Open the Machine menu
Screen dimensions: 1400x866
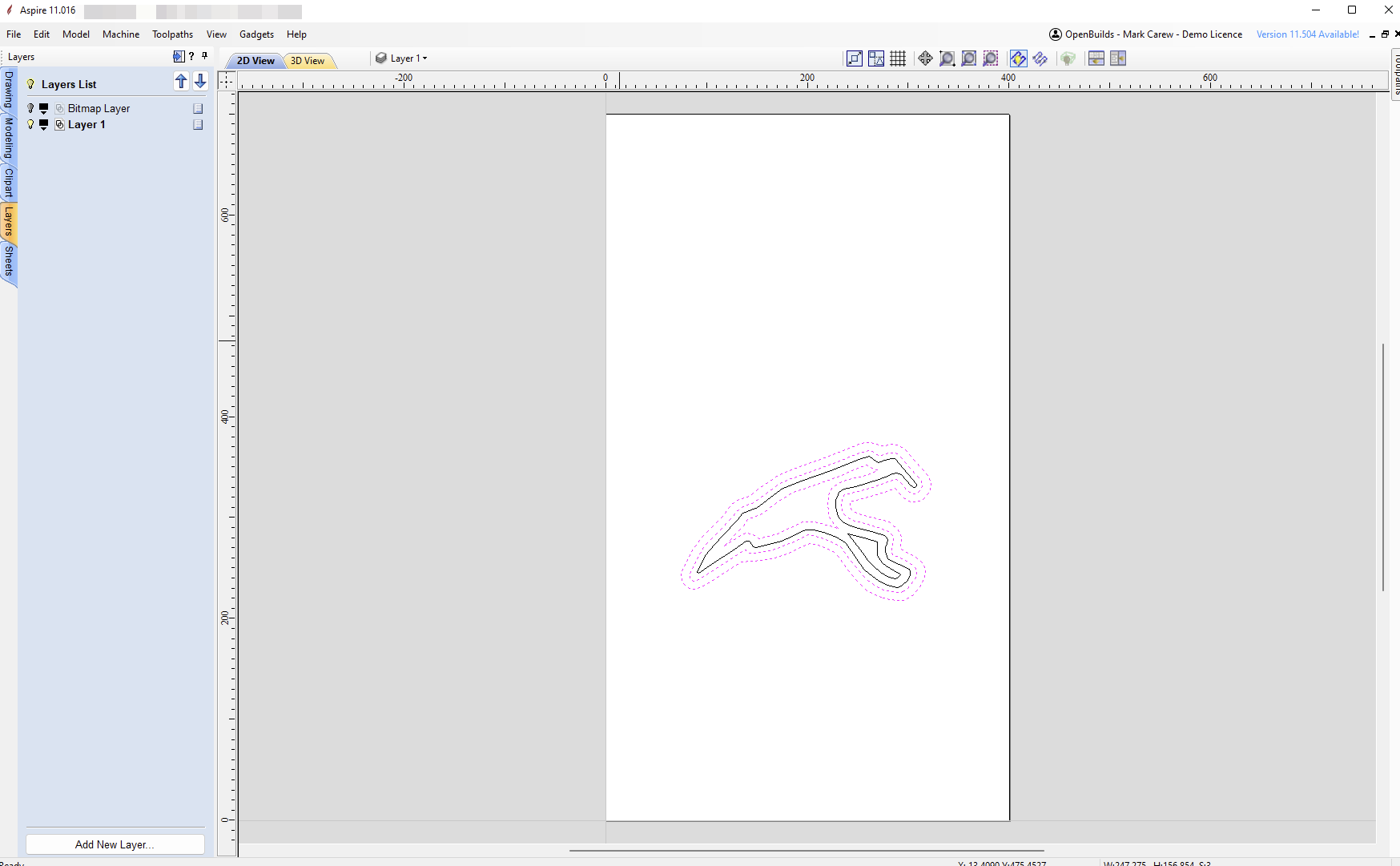(x=121, y=34)
